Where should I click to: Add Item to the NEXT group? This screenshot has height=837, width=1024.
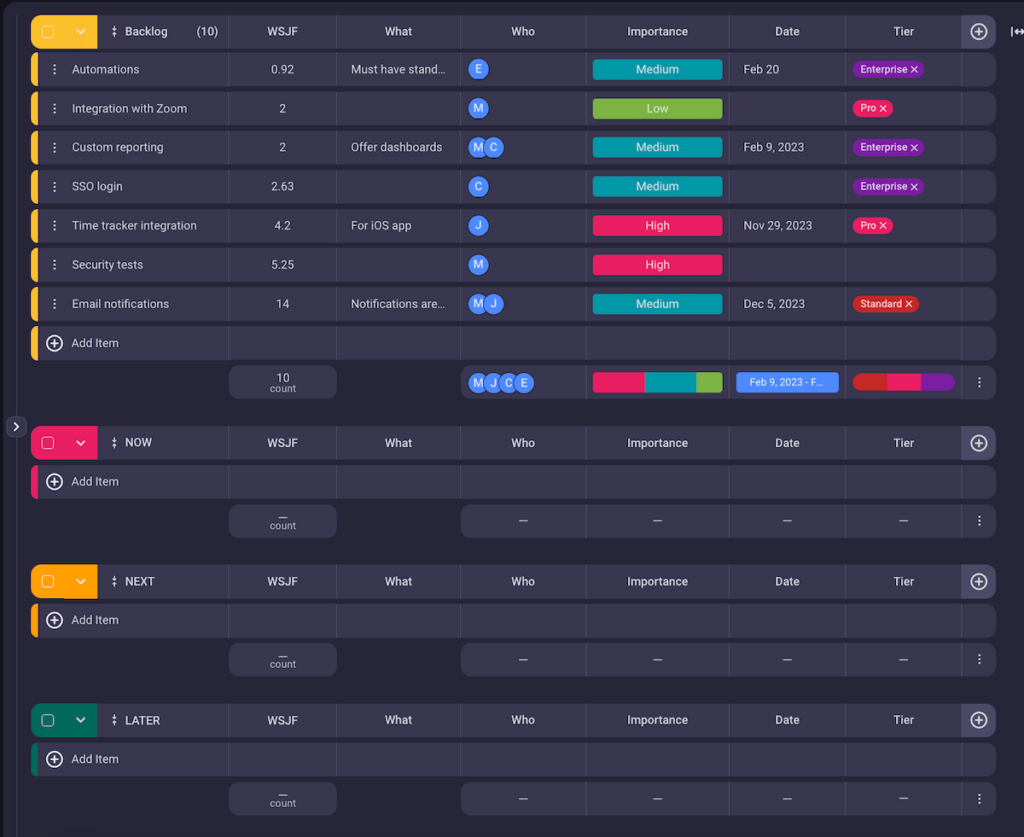(x=94, y=620)
